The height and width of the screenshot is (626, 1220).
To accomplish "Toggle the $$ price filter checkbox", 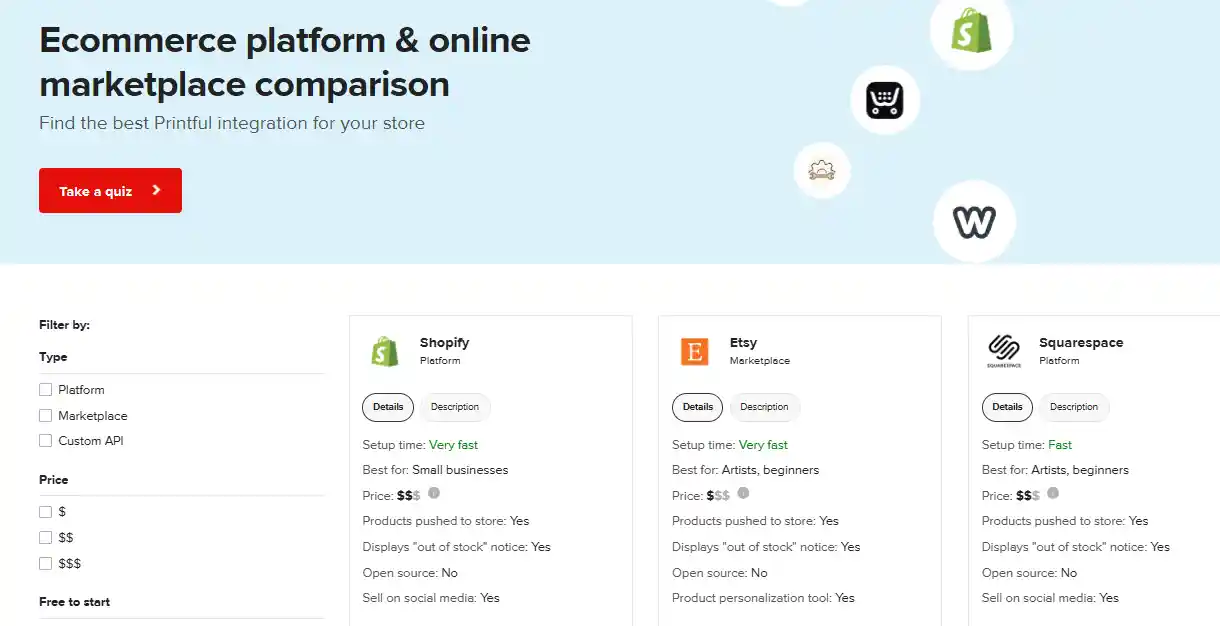I will pos(45,538).
